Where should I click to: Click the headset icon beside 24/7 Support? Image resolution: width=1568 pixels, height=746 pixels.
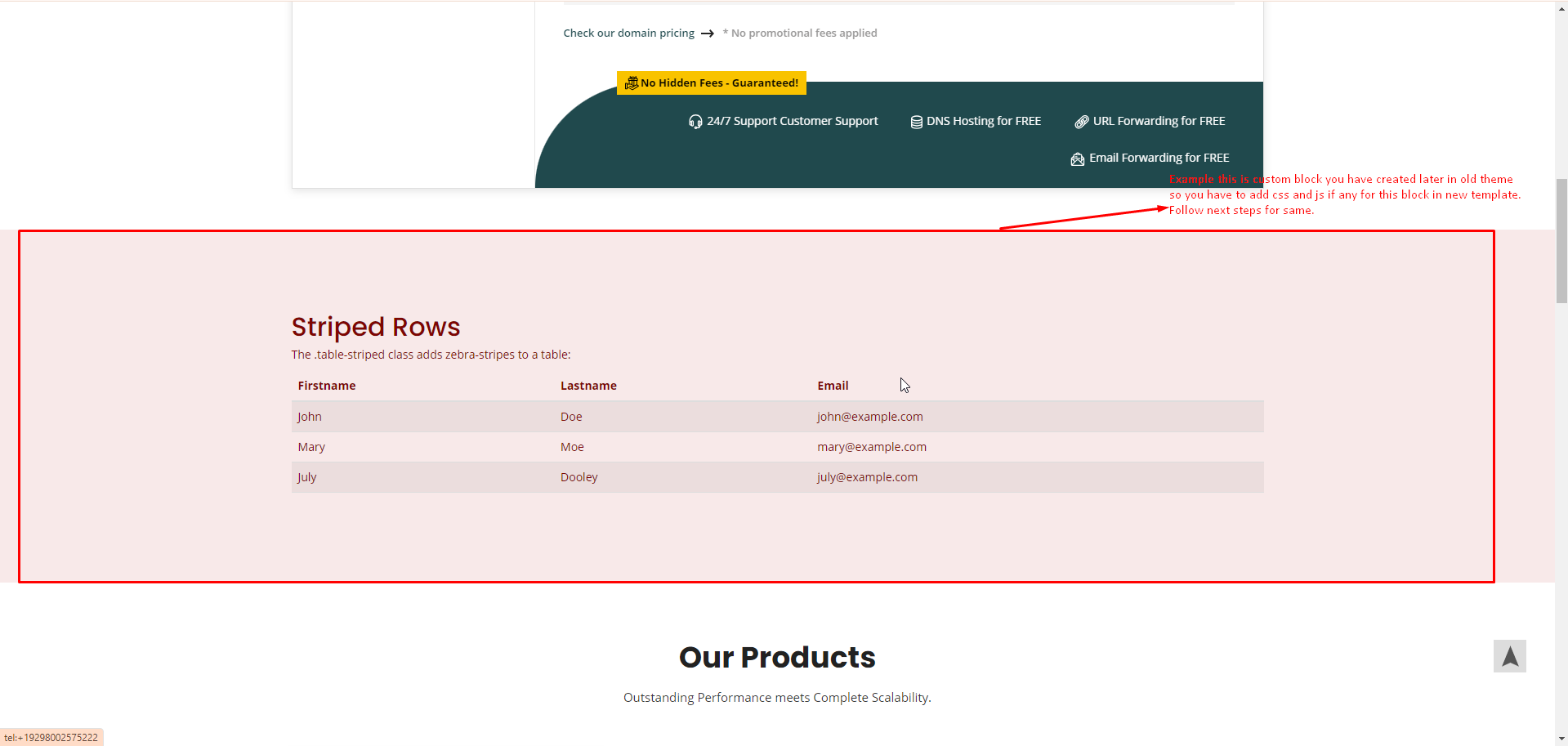tap(695, 122)
